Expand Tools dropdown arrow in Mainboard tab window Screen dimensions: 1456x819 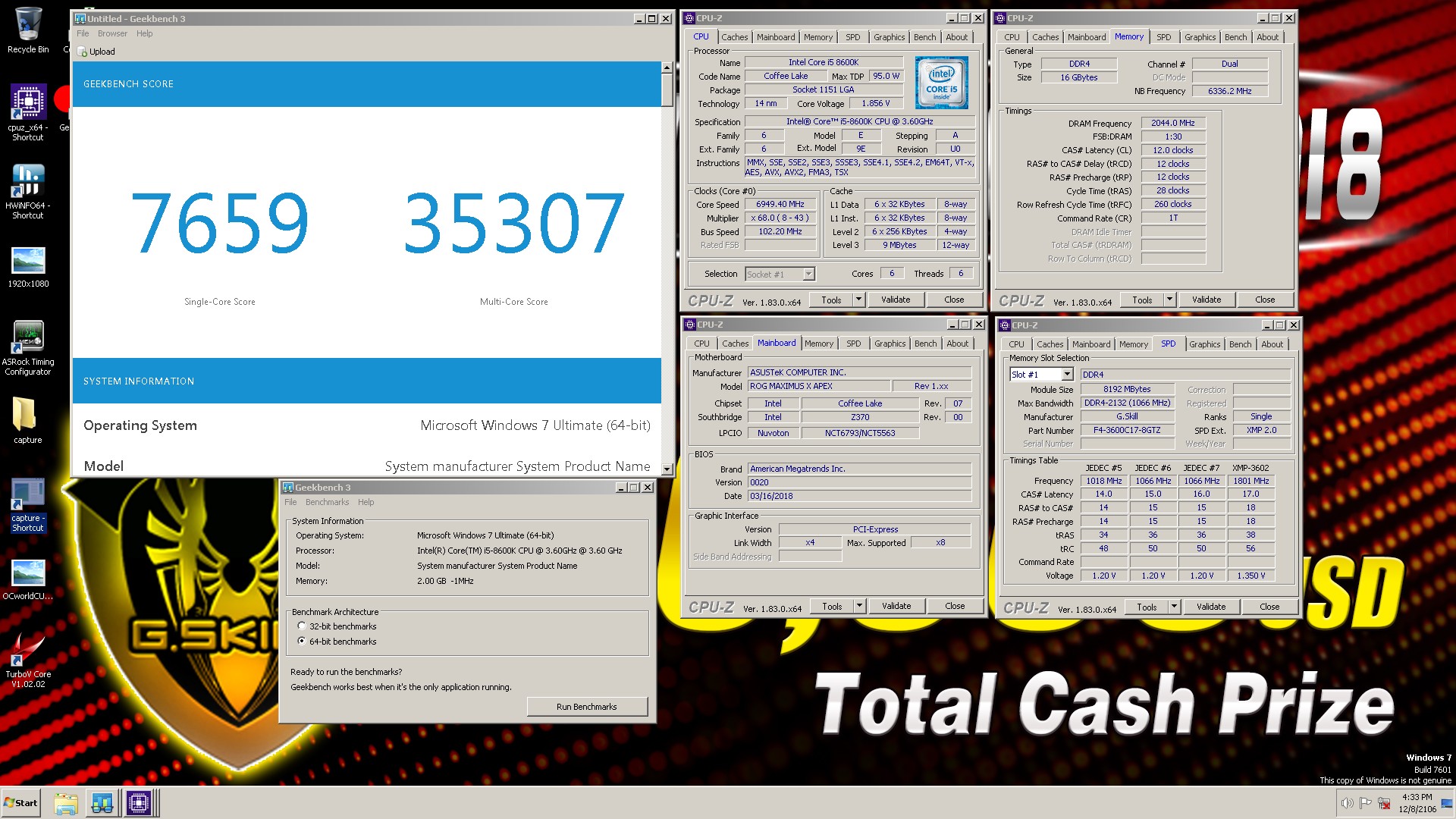859,606
